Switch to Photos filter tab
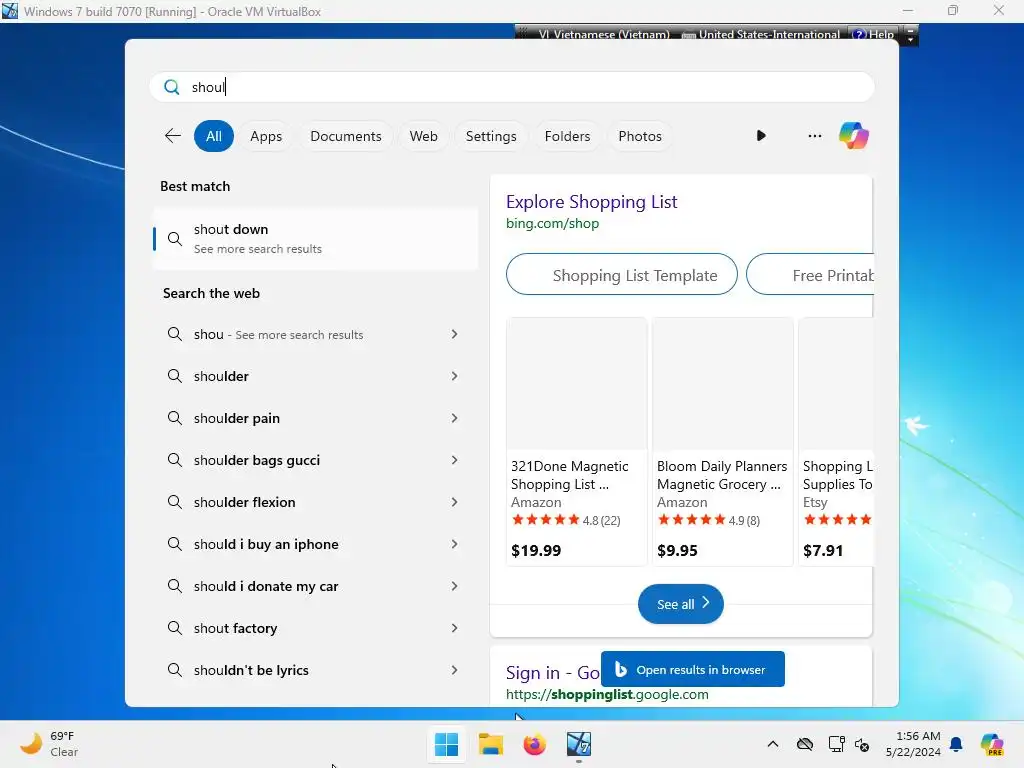 coord(640,136)
